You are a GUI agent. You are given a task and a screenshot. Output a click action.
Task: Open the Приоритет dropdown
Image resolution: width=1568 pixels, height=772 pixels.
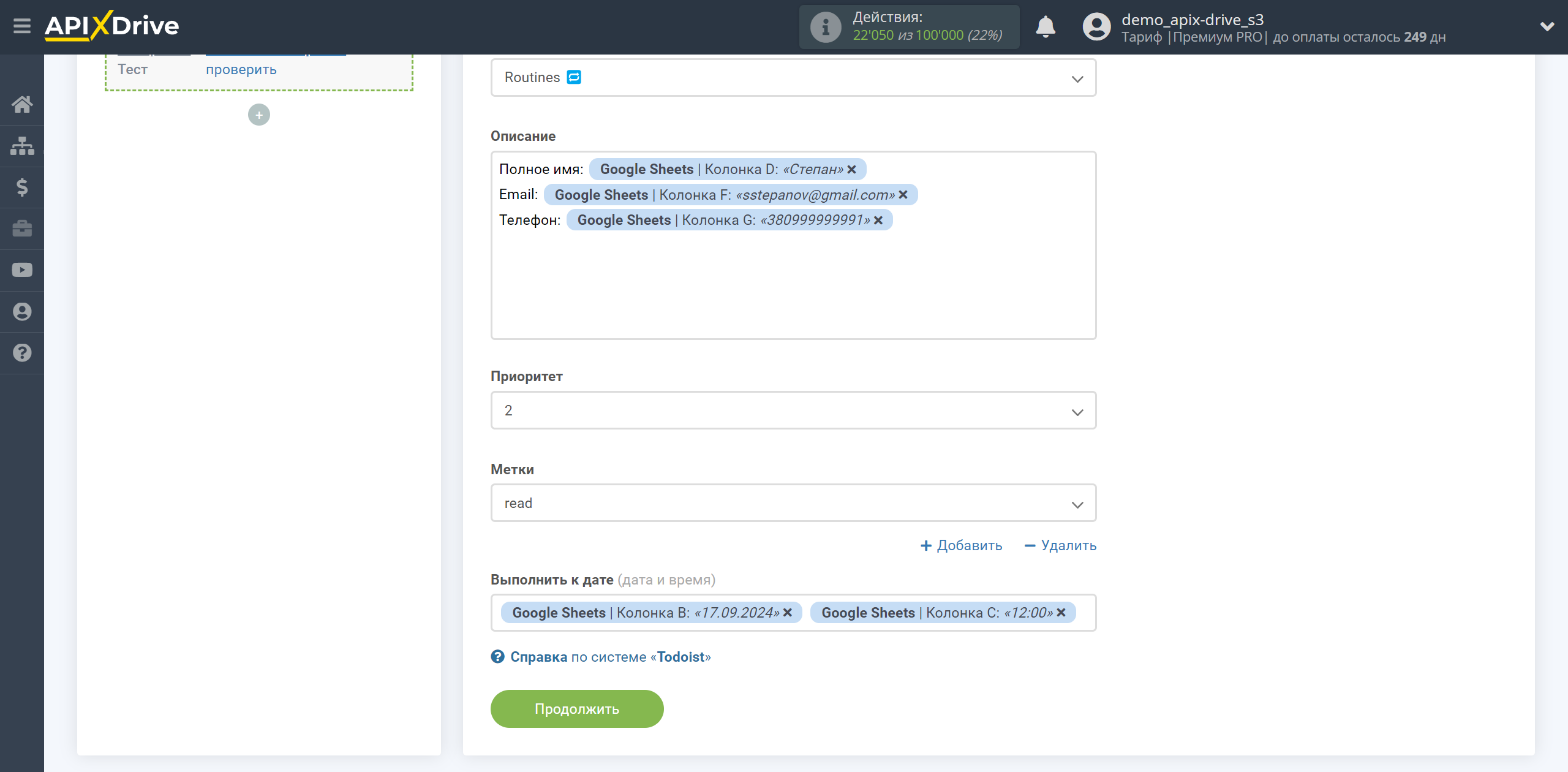[793, 411]
